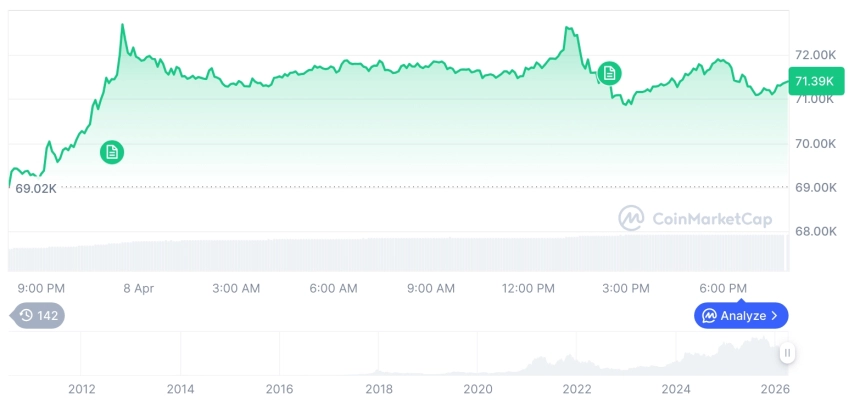The height and width of the screenshot is (401, 860).
Task: Click the 68.00K price axis label
Action: tap(815, 231)
